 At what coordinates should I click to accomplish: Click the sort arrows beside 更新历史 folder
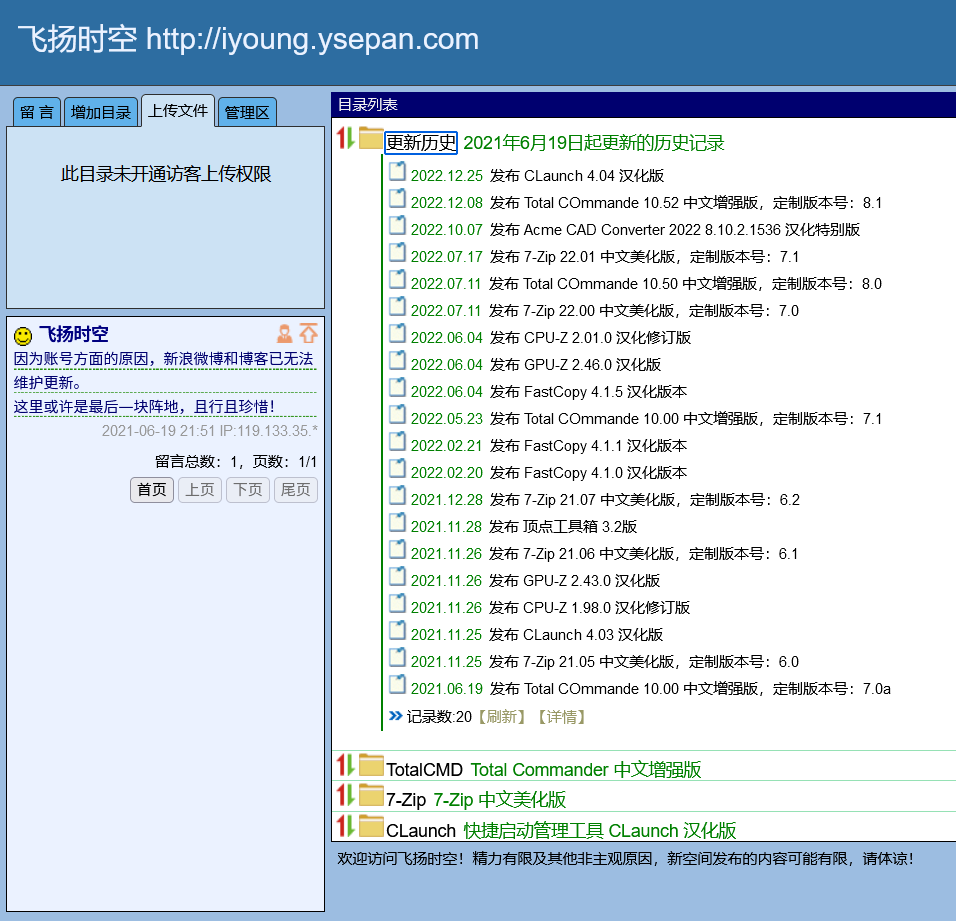345,139
